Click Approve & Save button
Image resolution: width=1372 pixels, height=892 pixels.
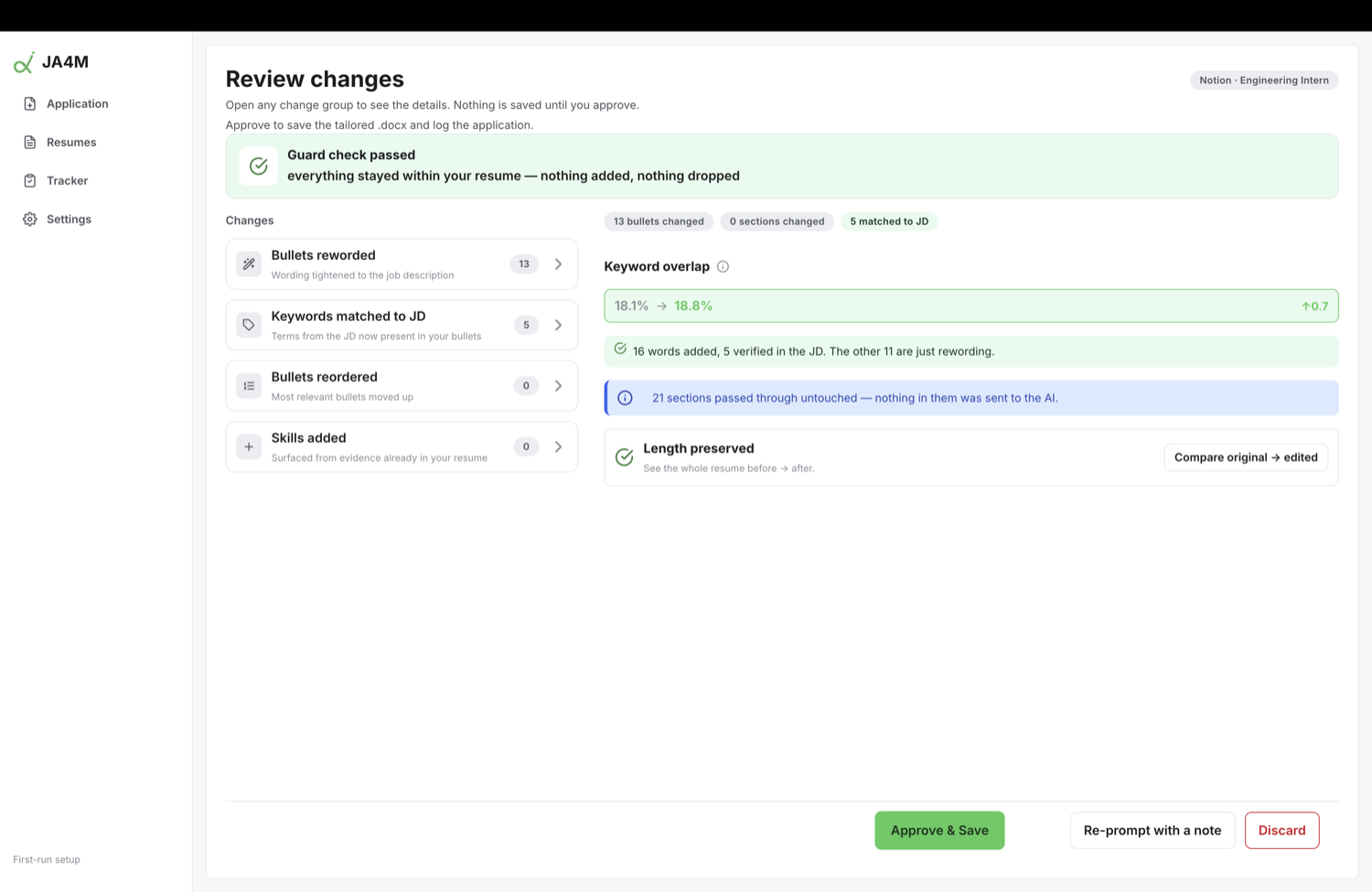pos(939,831)
